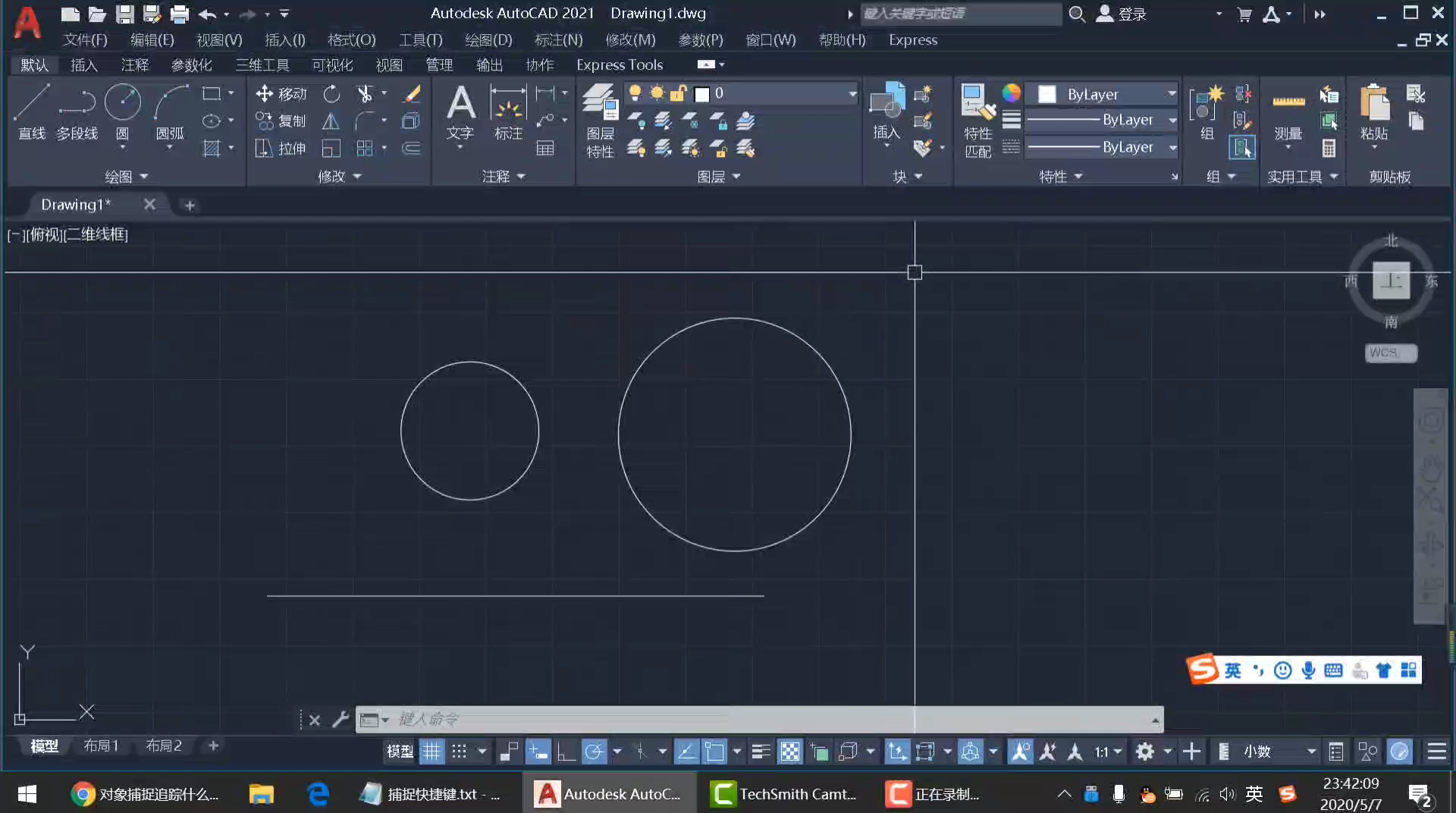Viewport: 1456px width, 813px height.
Task: Activate the Scale tool icon
Action: click(x=331, y=148)
